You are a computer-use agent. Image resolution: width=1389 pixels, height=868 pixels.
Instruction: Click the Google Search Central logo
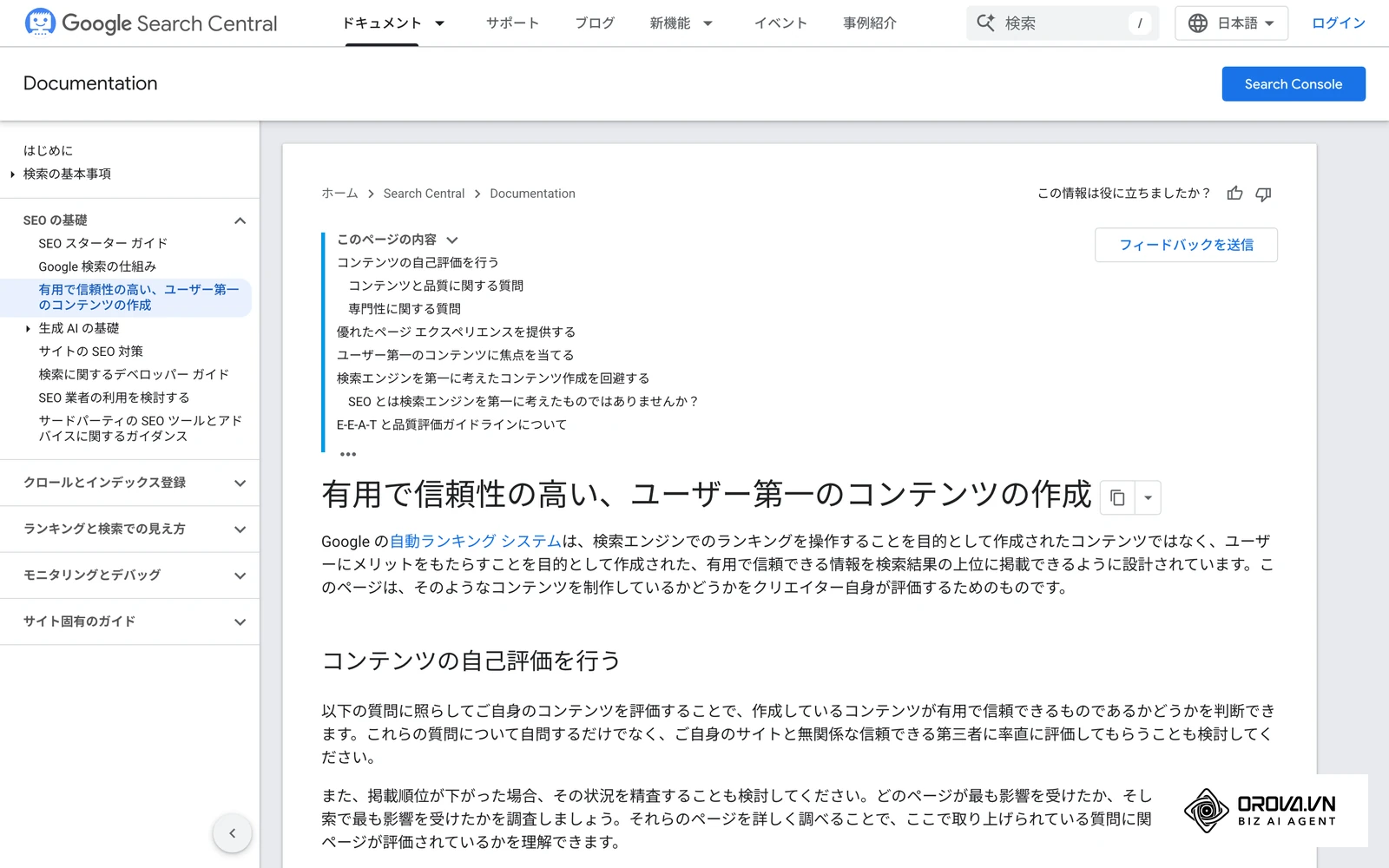pos(151,23)
